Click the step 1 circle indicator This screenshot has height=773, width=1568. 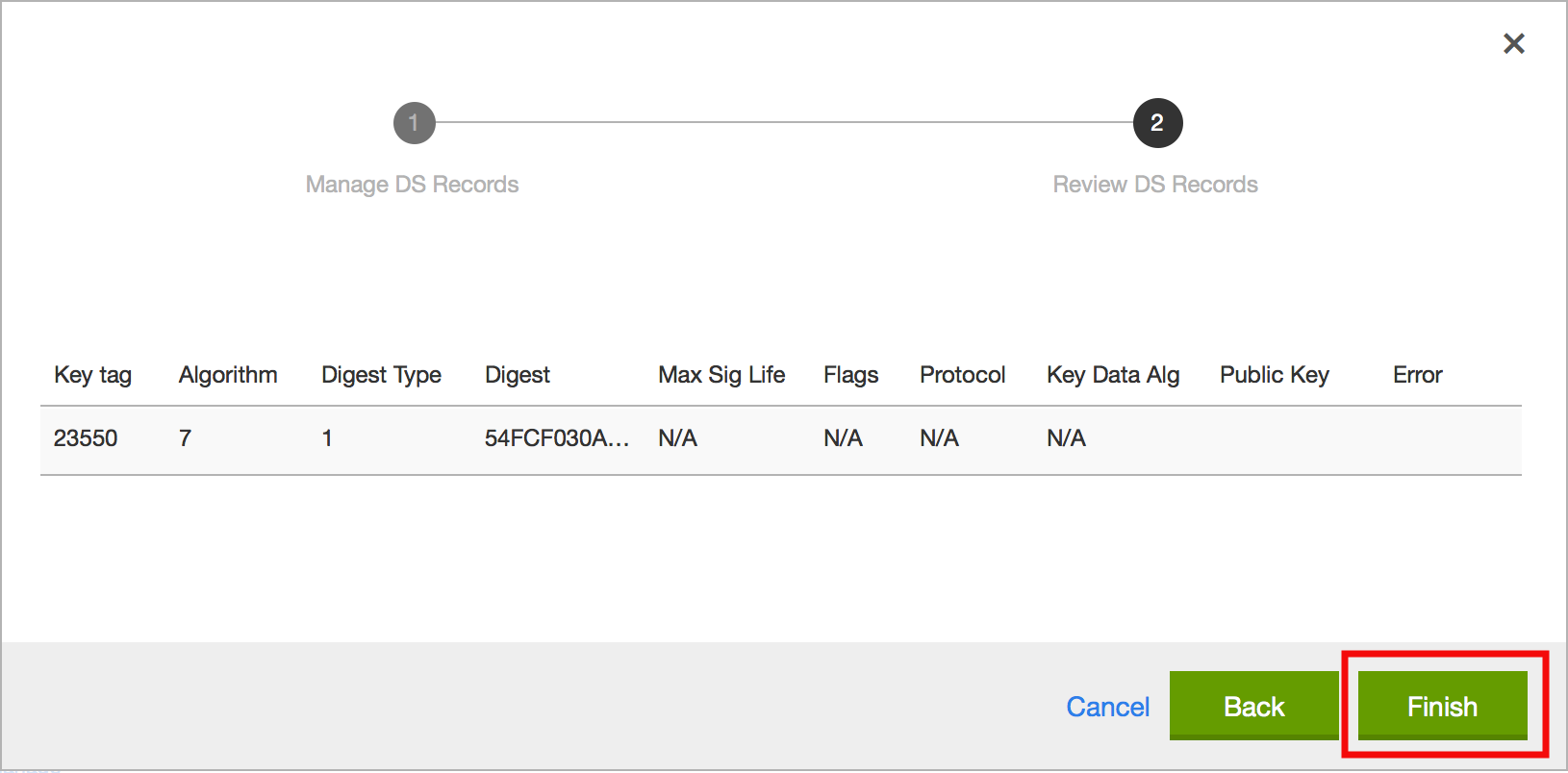pyautogui.click(x=414, y=123)
